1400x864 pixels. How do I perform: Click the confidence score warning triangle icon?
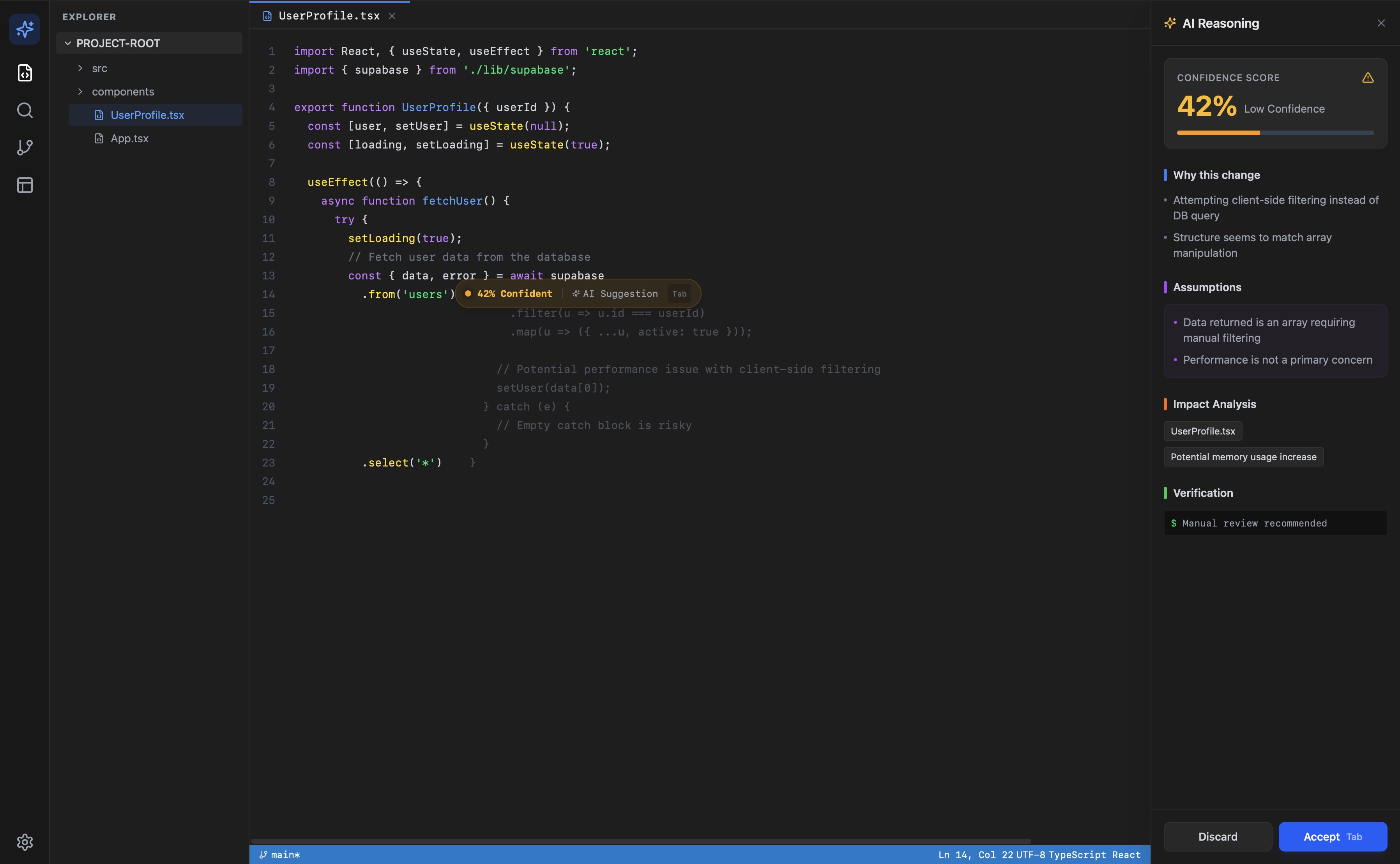point(1367,78)
